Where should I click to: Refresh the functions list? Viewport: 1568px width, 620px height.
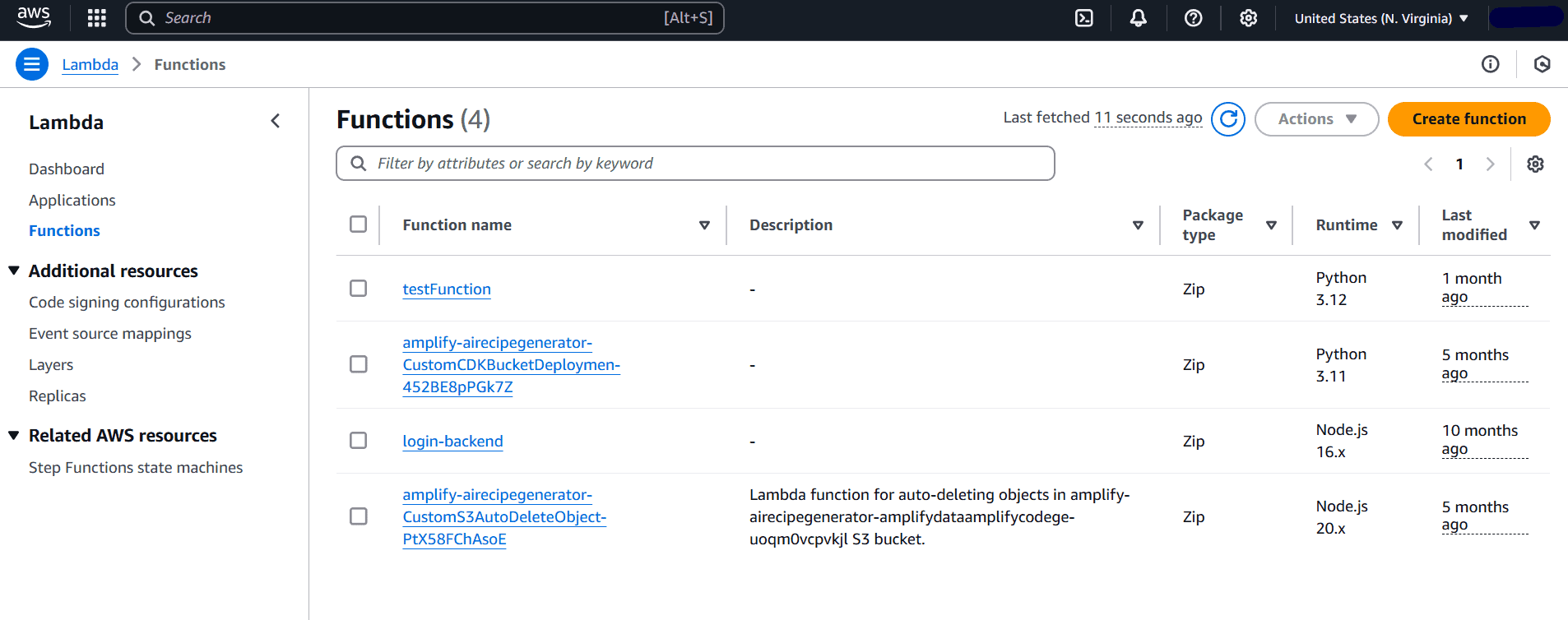(1228, 119)
